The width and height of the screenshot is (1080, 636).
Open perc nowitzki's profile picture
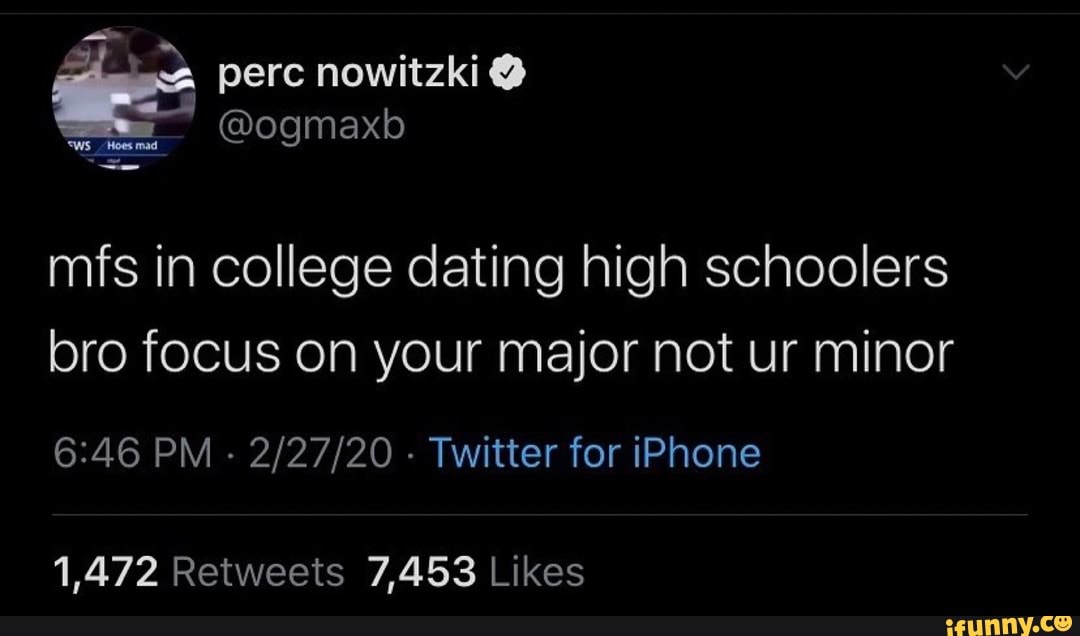click(124, 99)
